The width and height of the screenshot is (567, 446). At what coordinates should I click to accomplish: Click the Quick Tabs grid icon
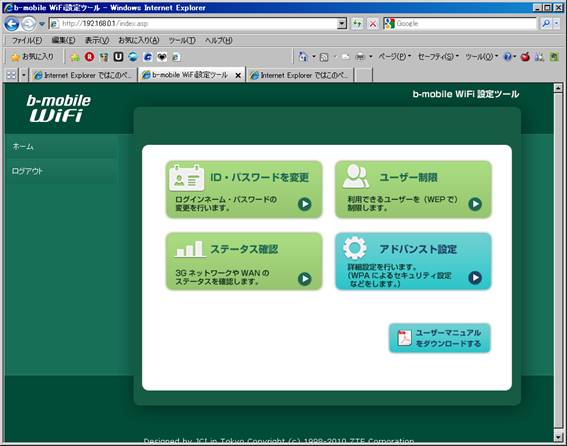[x=11, y=75]
